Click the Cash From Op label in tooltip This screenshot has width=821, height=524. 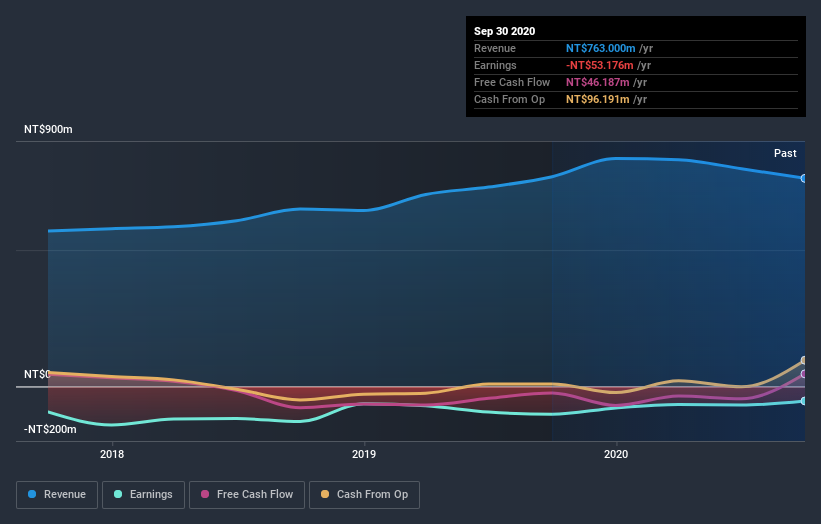tap(509, 99)
